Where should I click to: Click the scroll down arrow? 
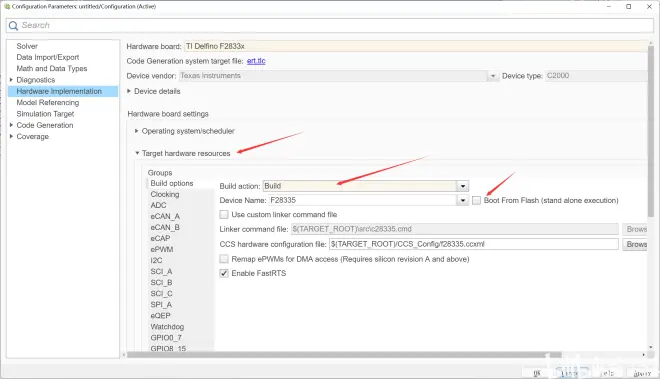[x=651, y=347]
